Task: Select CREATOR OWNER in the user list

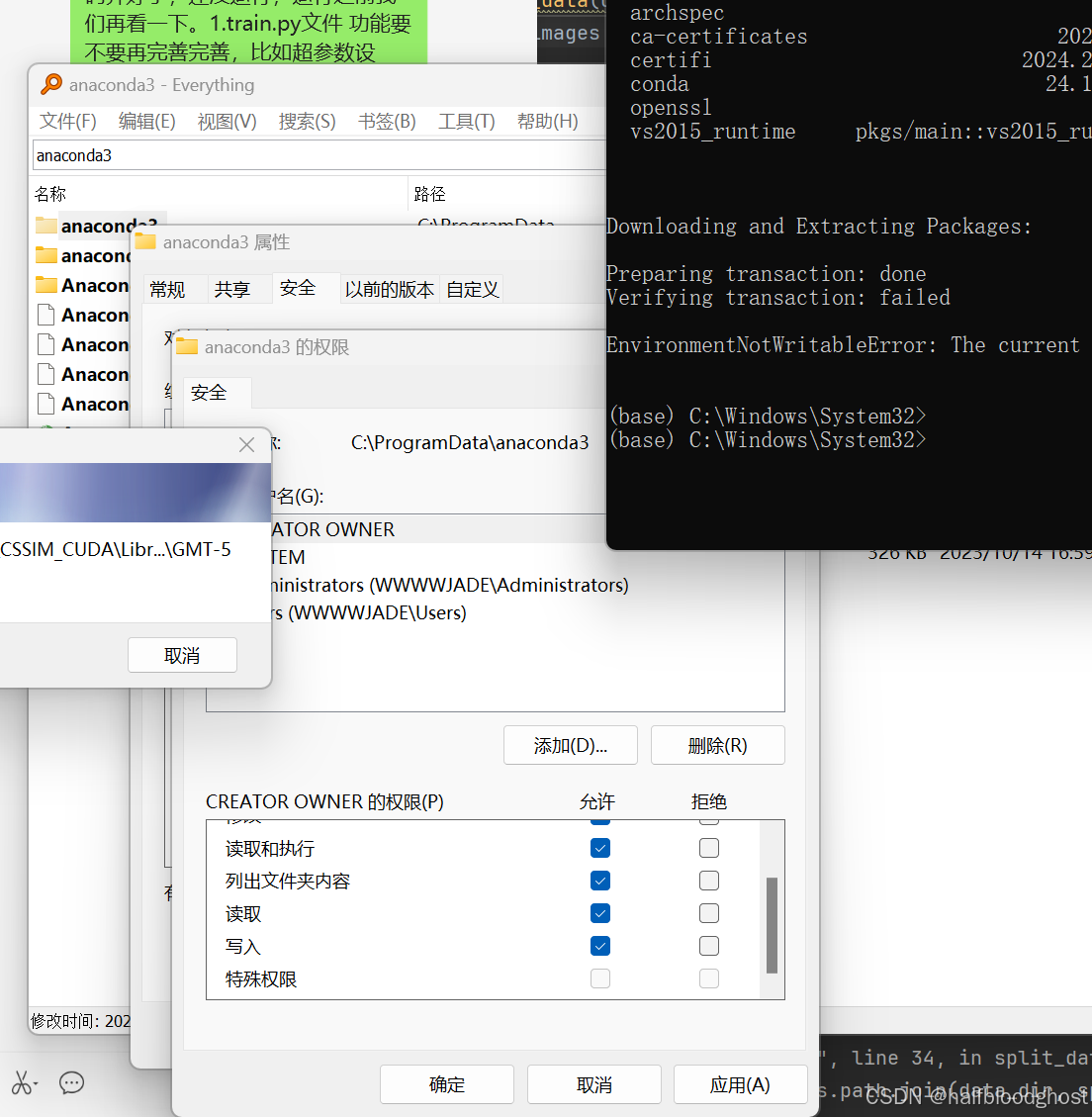Action: pos(441,529)
